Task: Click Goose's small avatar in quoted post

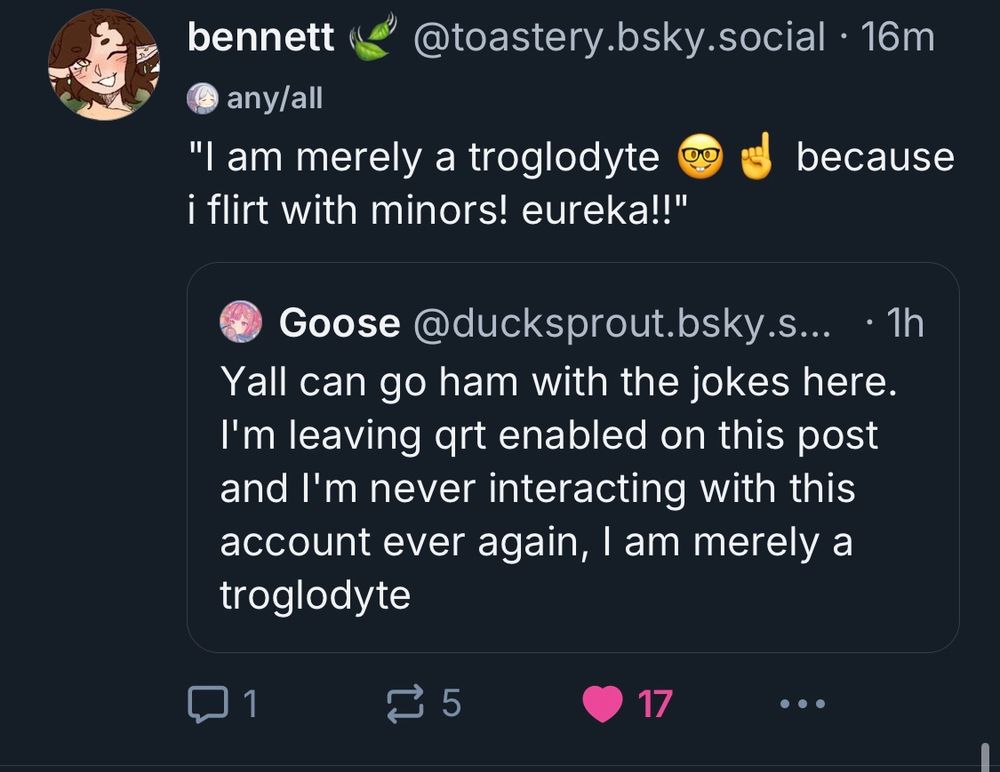Action: pos(241,323)
